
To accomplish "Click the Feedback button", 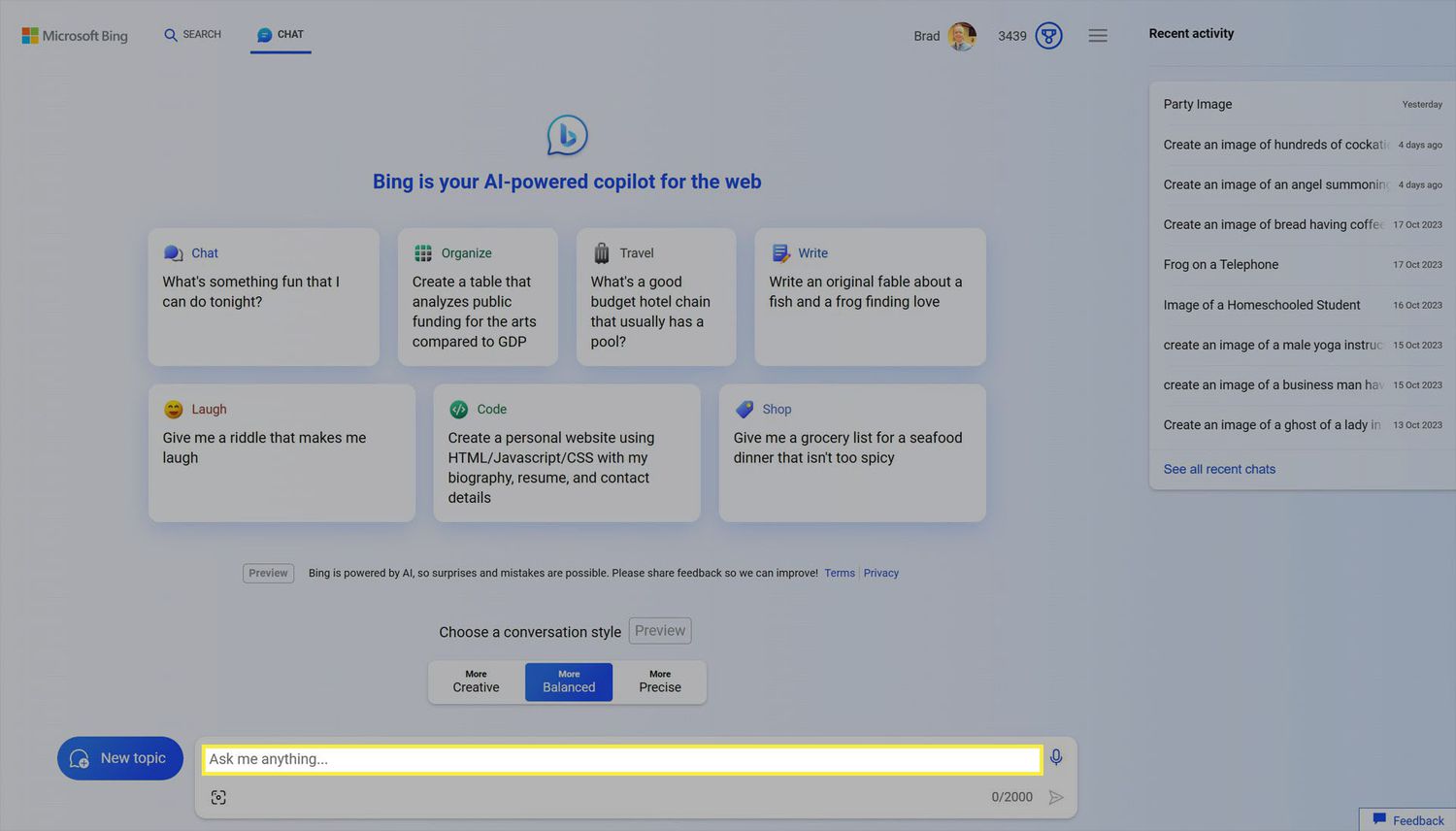I will point(1408,820).
